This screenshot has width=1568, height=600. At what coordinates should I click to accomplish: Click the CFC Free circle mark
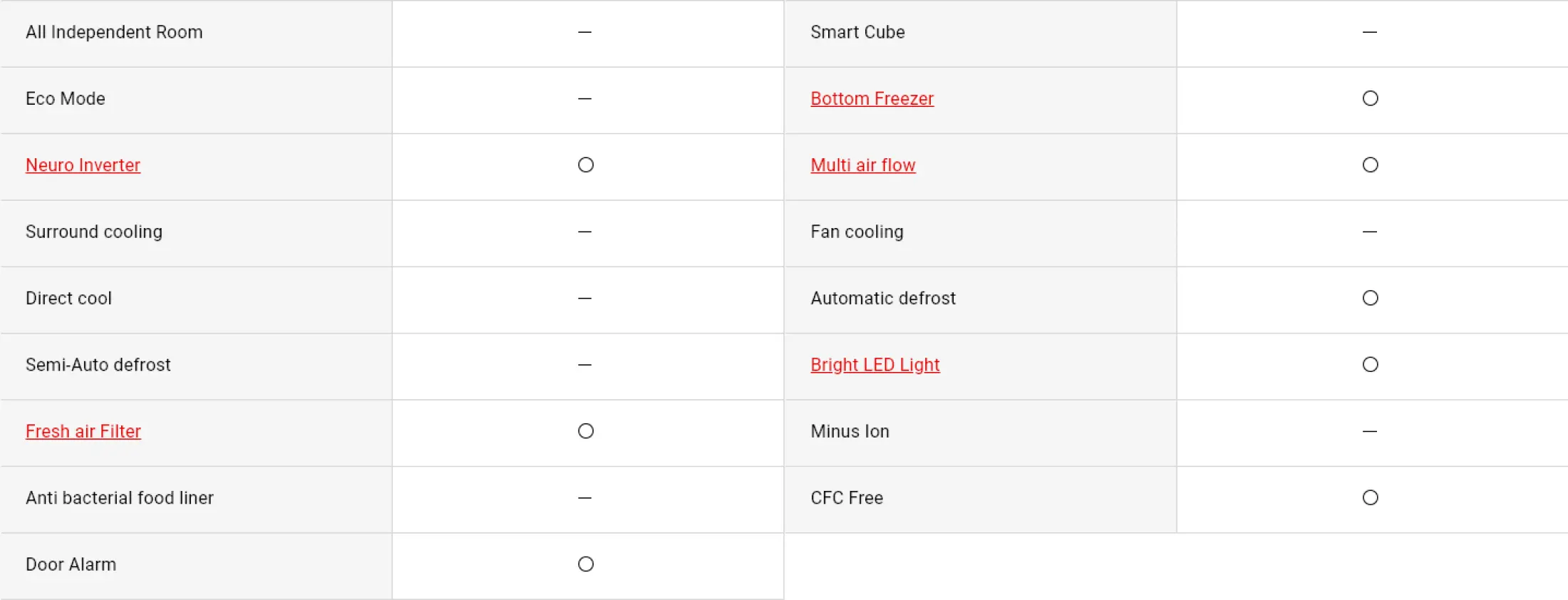pos(1370,497)
